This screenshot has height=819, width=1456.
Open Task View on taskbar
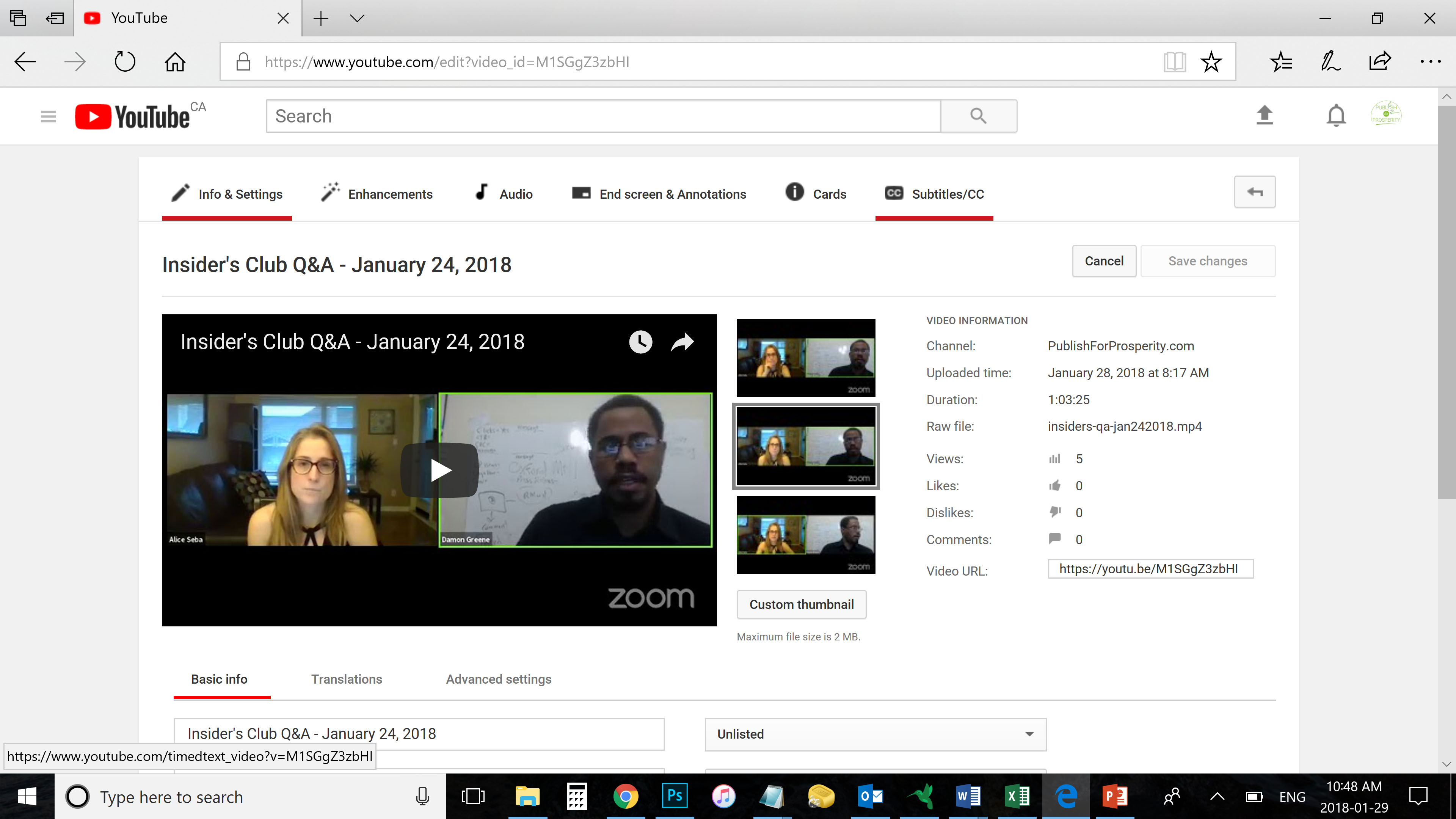click(x=472, y=796)
